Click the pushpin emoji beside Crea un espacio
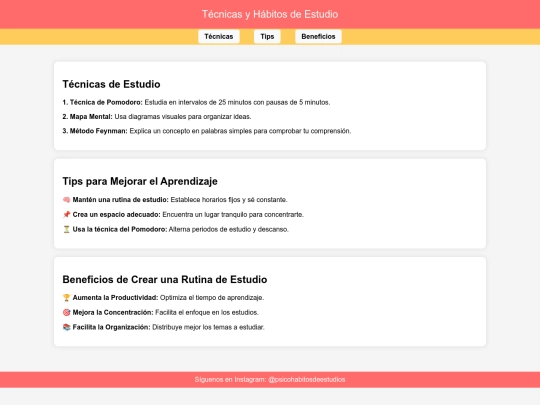Screen dimensions: 540x405 tap(66, 215)
